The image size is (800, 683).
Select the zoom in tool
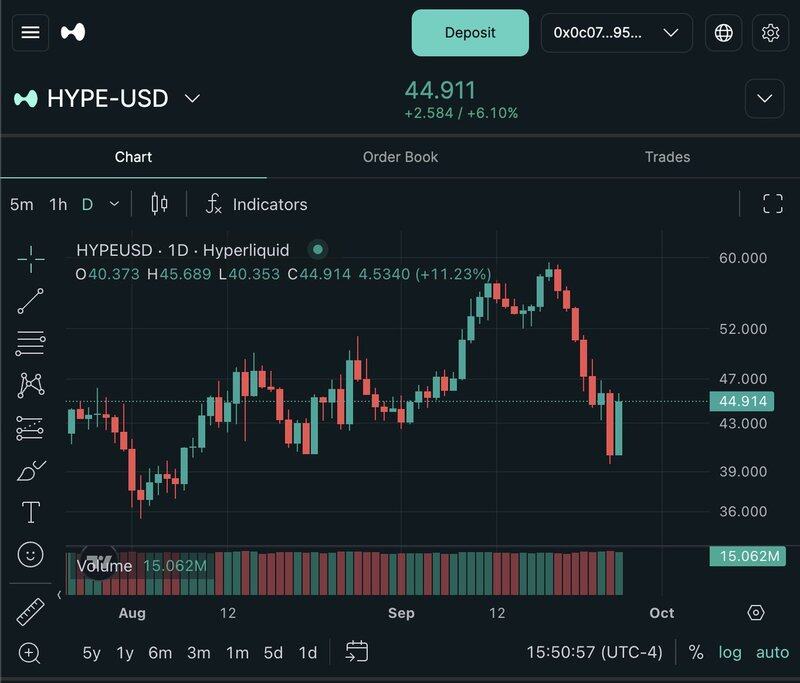click(x=30, y=653)
